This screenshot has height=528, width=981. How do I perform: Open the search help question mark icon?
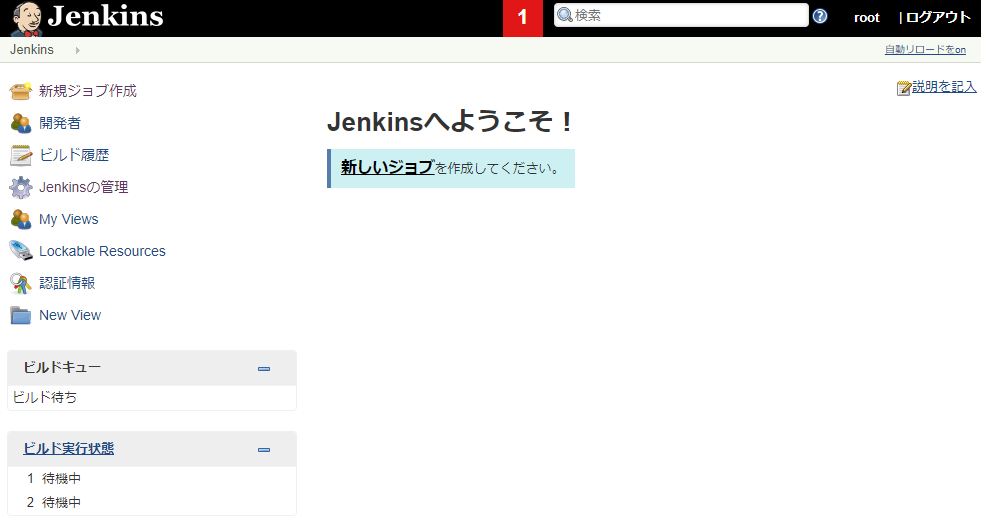(820, 16)
